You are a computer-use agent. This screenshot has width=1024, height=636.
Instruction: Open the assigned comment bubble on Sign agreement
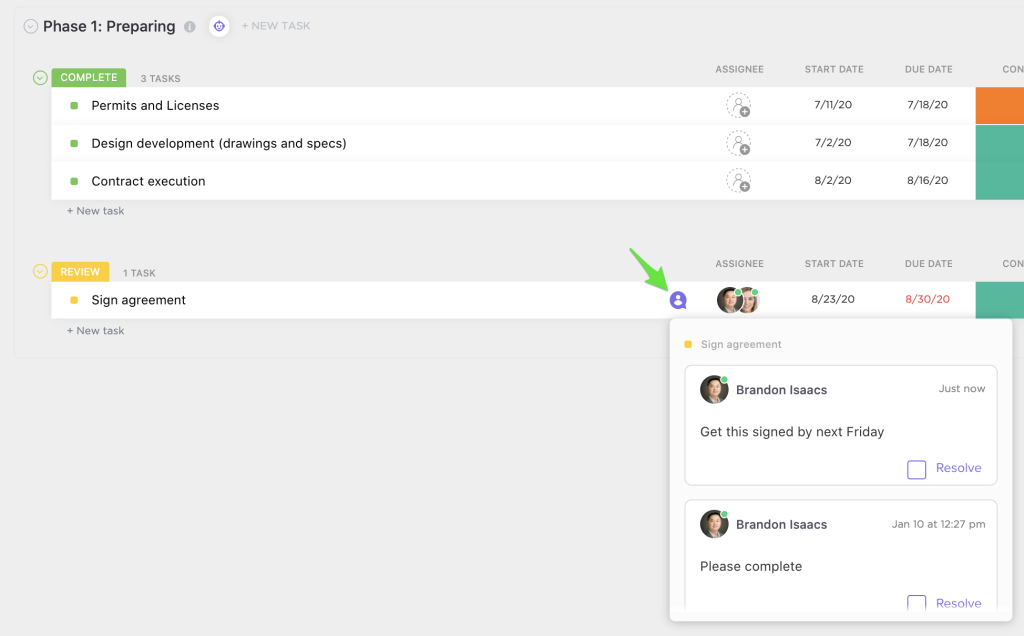pyautogui.click(x=678, y=299)
